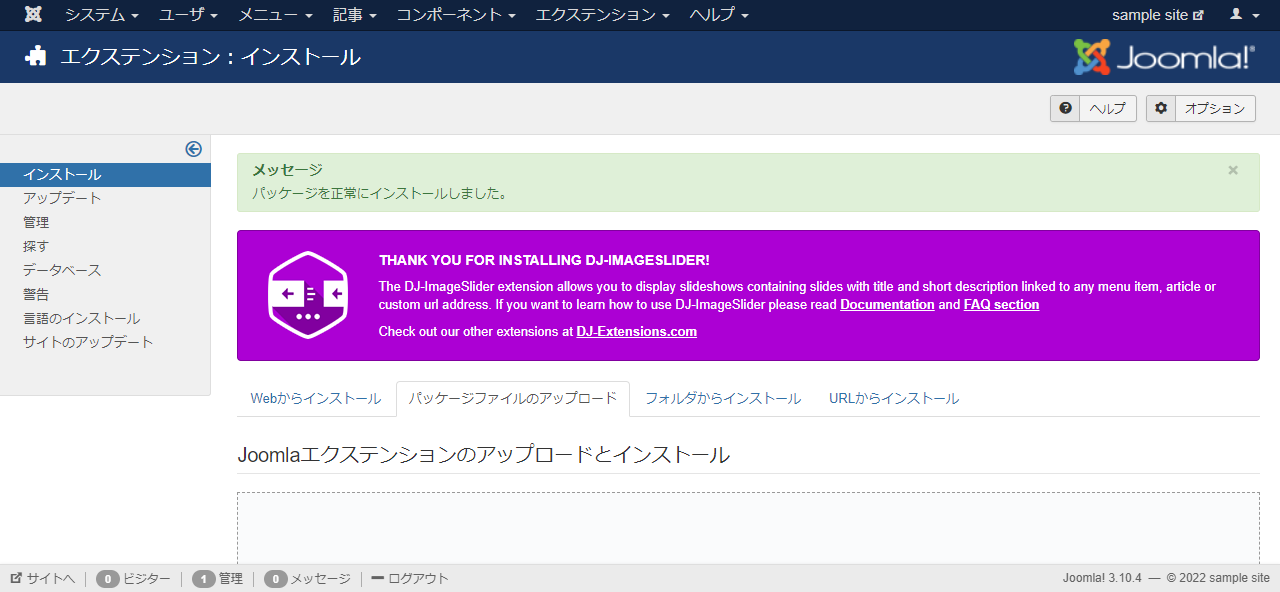Open the Documentation link

coord(886,305)
